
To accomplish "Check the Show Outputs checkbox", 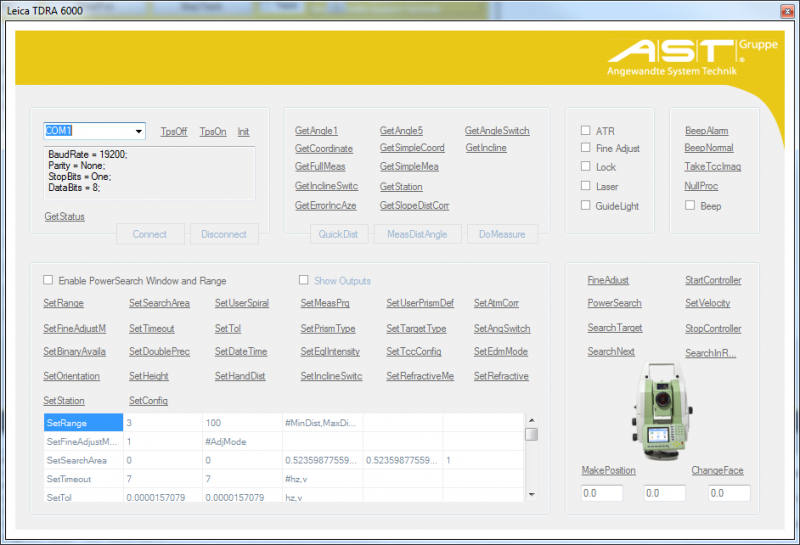I will click(304, 280).
